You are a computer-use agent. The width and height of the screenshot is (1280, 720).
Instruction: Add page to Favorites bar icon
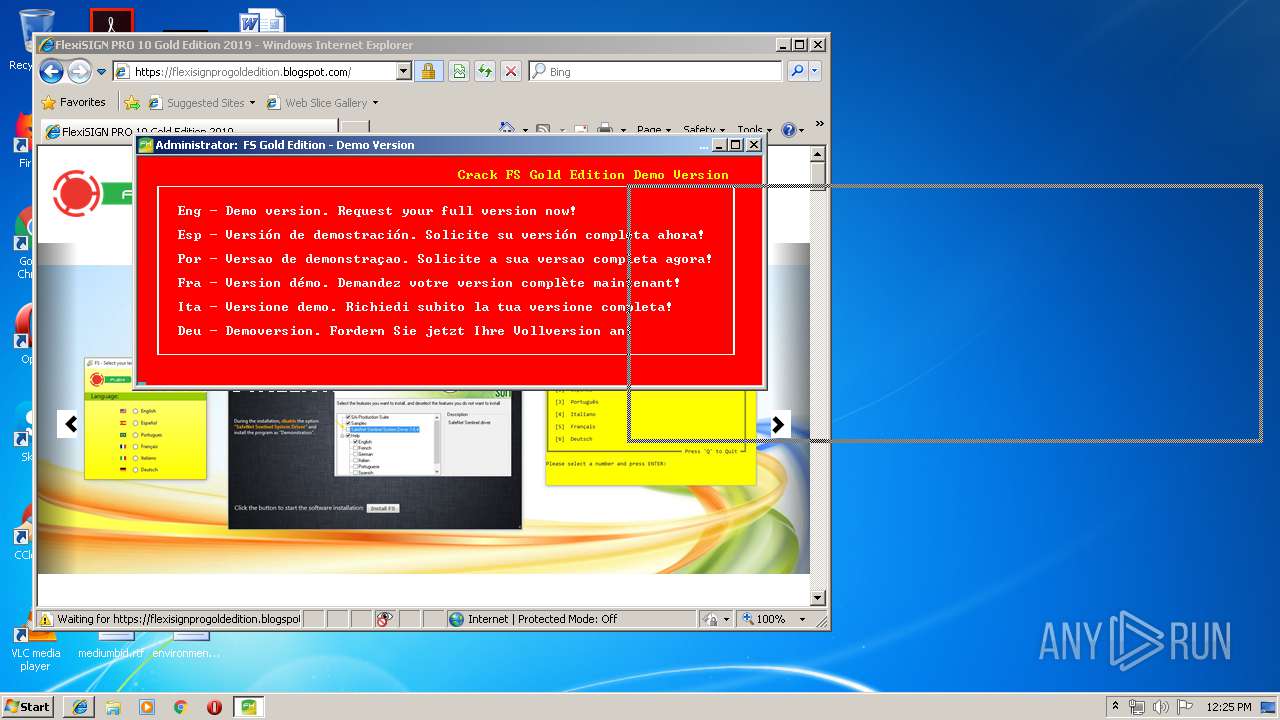click(132, 102)
